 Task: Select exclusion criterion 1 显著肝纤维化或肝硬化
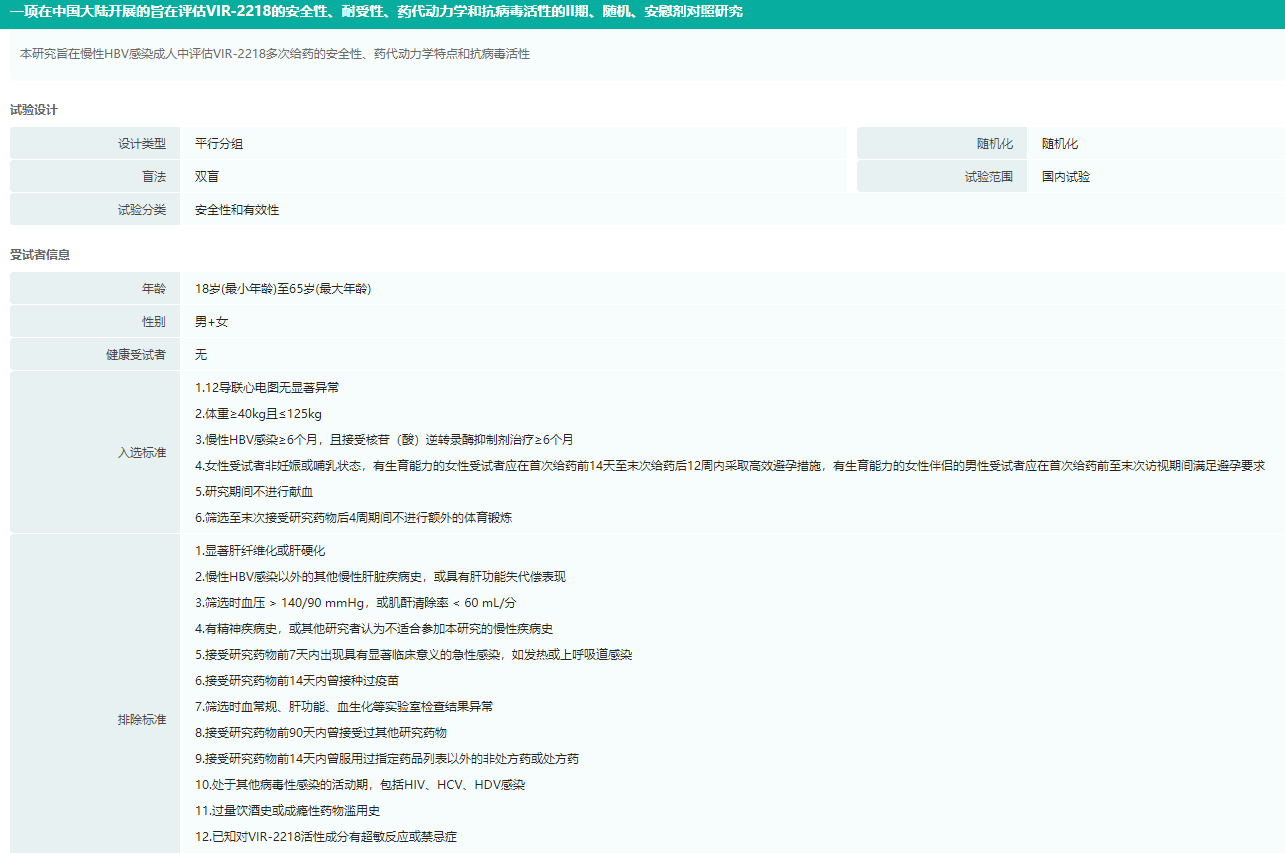(x=260, y=551)
